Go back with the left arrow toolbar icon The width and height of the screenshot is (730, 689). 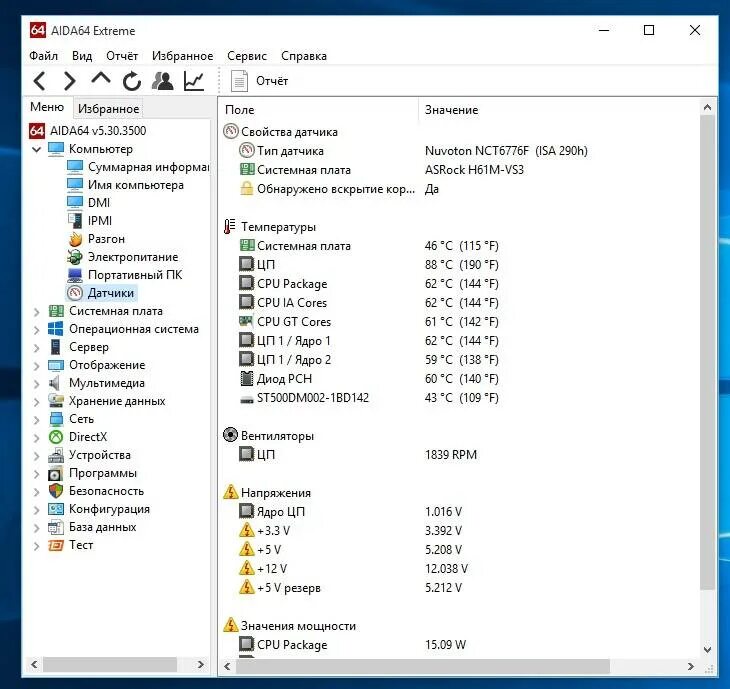[x=40, y=81]
